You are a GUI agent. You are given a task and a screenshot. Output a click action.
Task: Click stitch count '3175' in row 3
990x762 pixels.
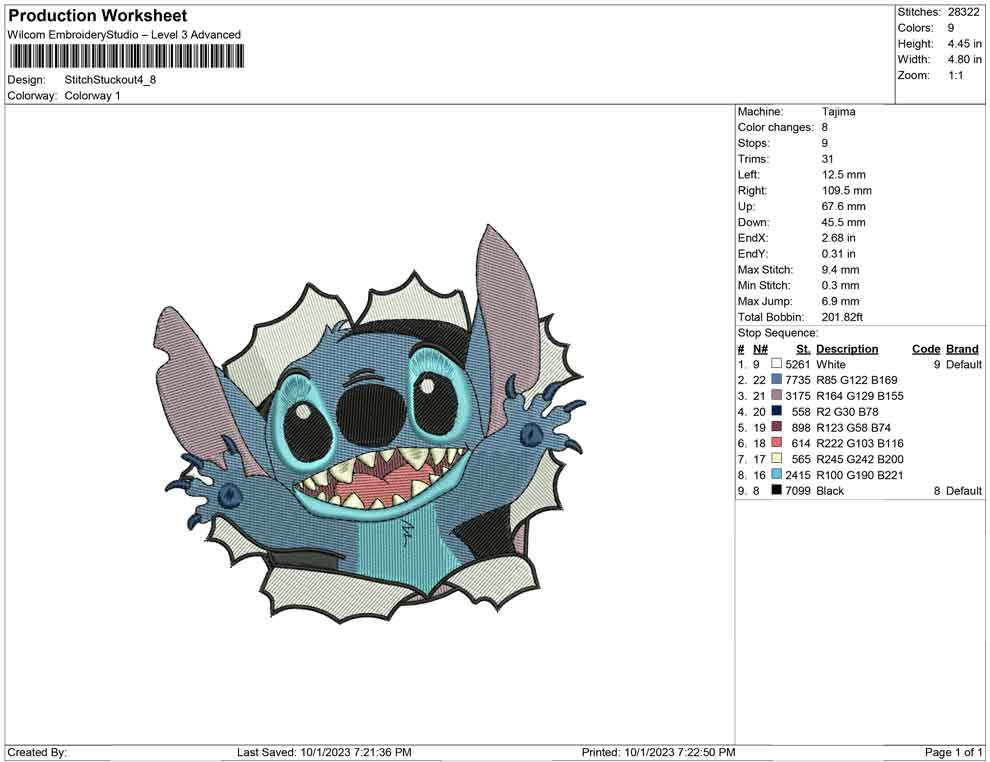point(797,396)
